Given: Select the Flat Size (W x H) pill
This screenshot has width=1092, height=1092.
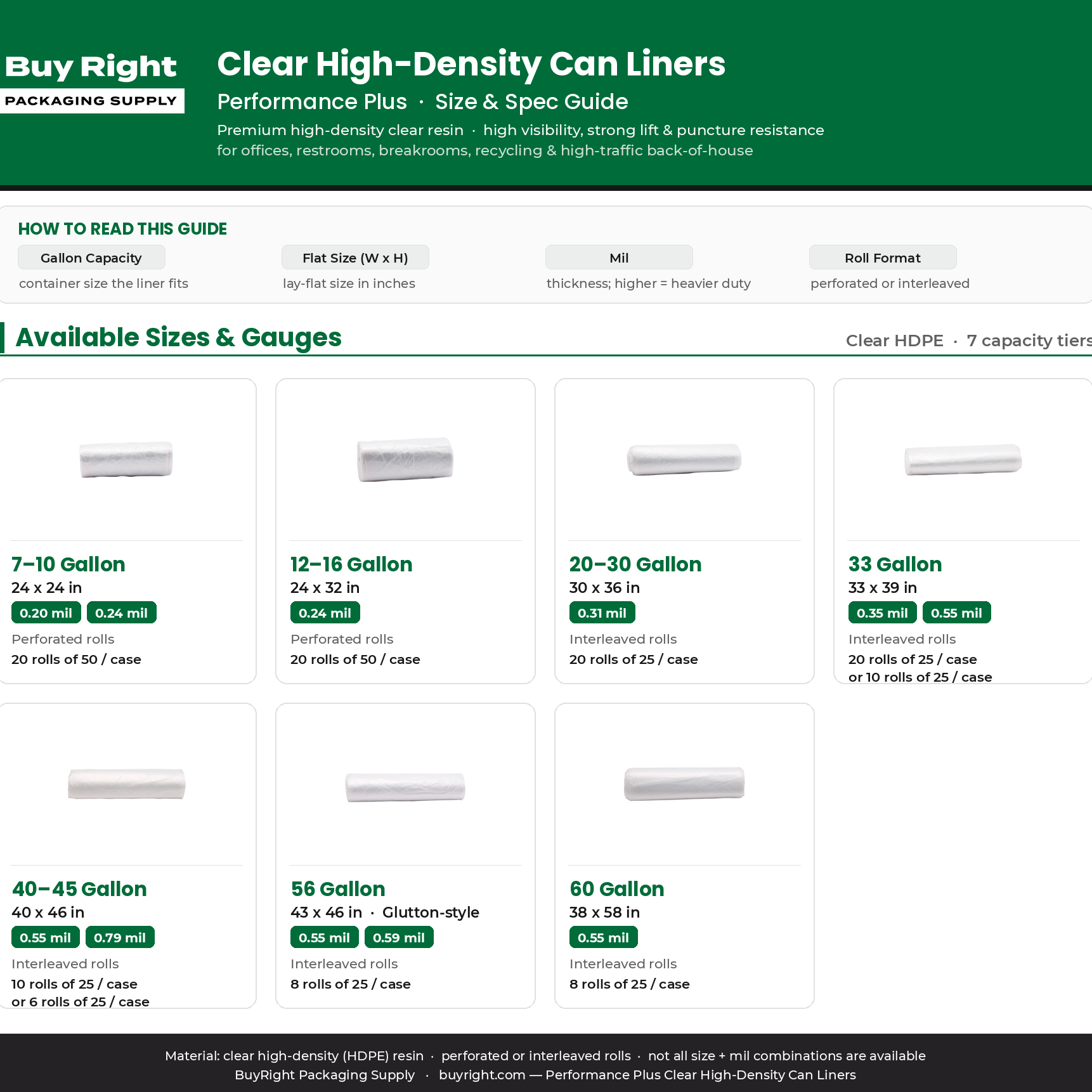Looking at the screenshot, I should click(x=355, y=257).
